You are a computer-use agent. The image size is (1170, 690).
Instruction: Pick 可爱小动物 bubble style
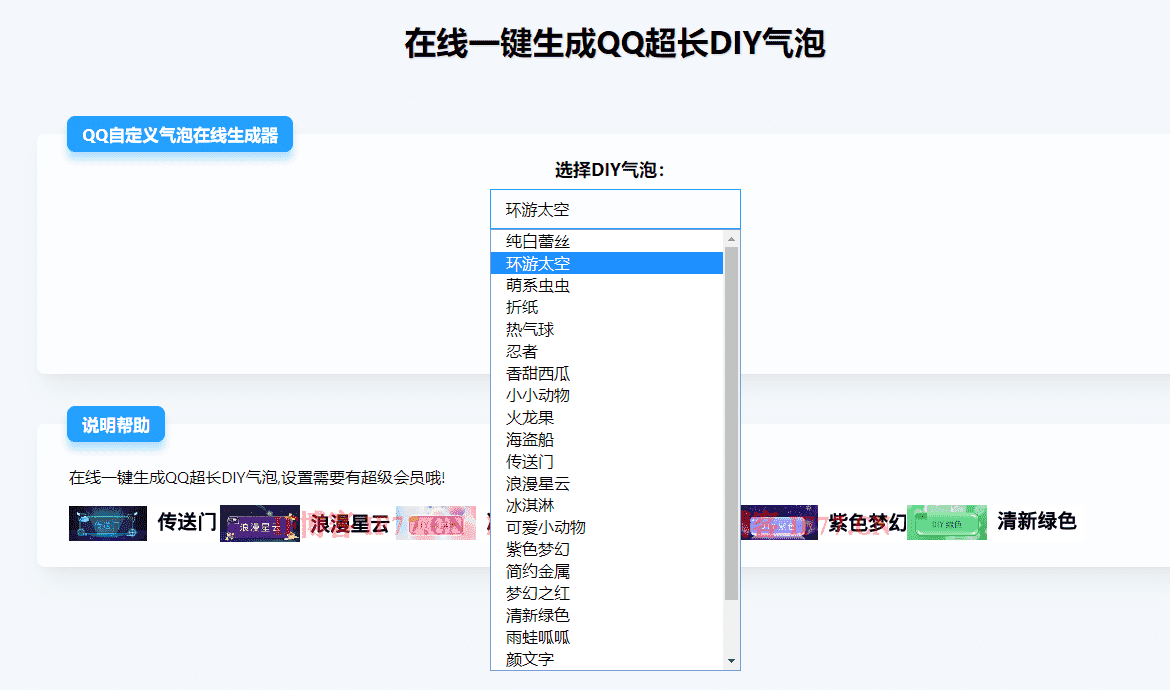tap(607, 527)
